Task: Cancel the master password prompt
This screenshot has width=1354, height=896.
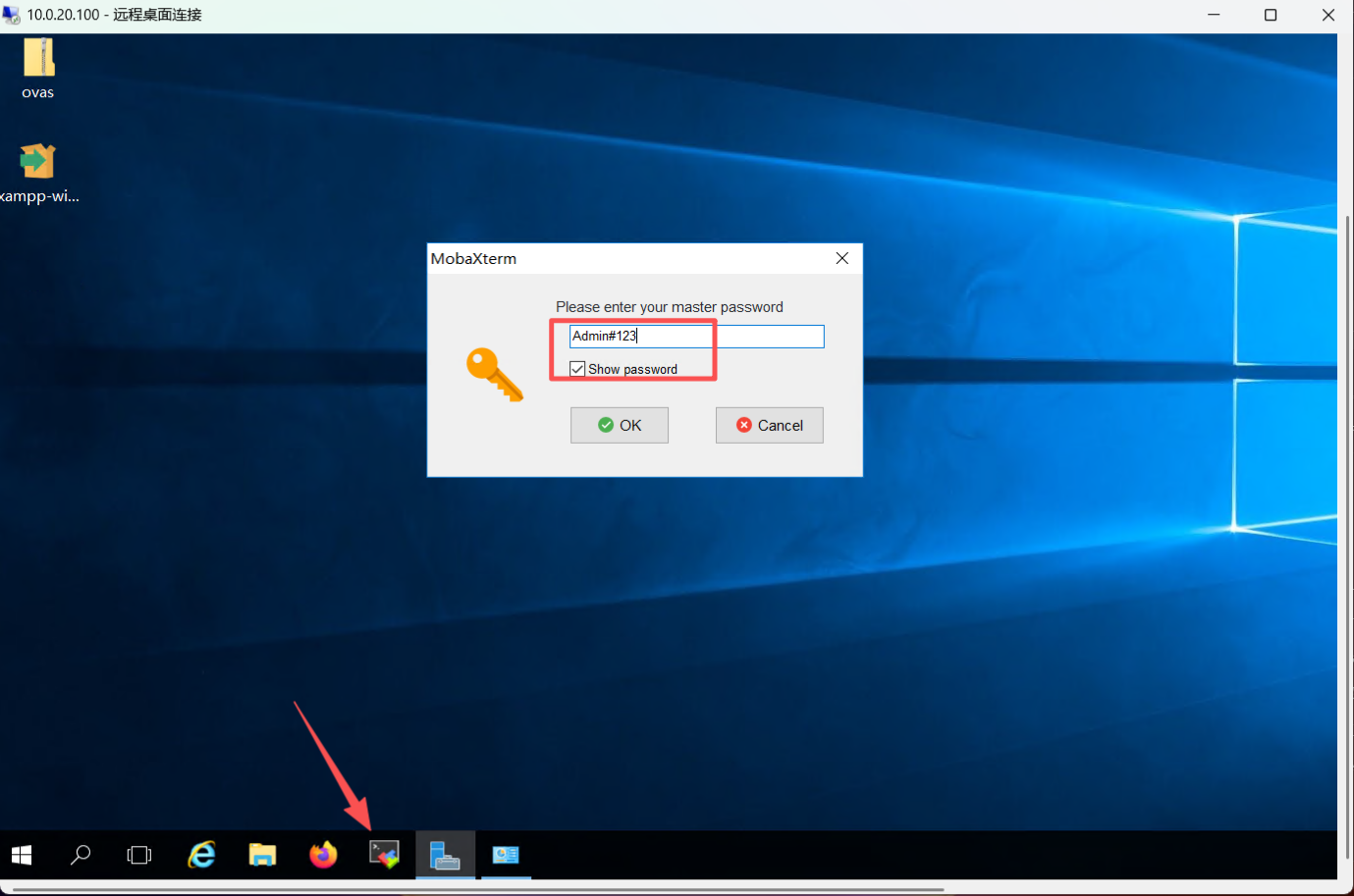Action: (770, 425)
